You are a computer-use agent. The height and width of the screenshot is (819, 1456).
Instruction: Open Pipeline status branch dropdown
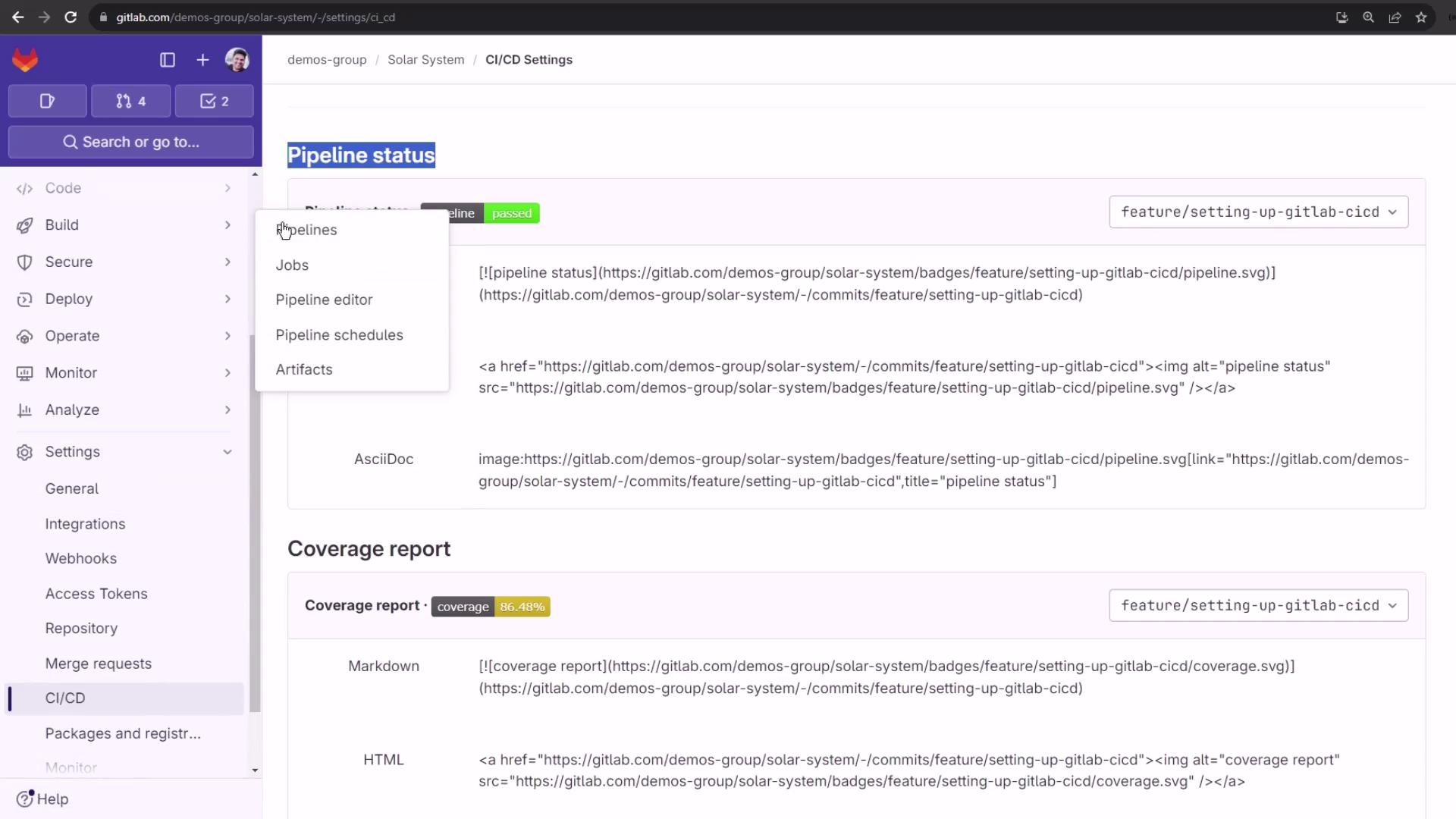click(x=1258, y=212)
